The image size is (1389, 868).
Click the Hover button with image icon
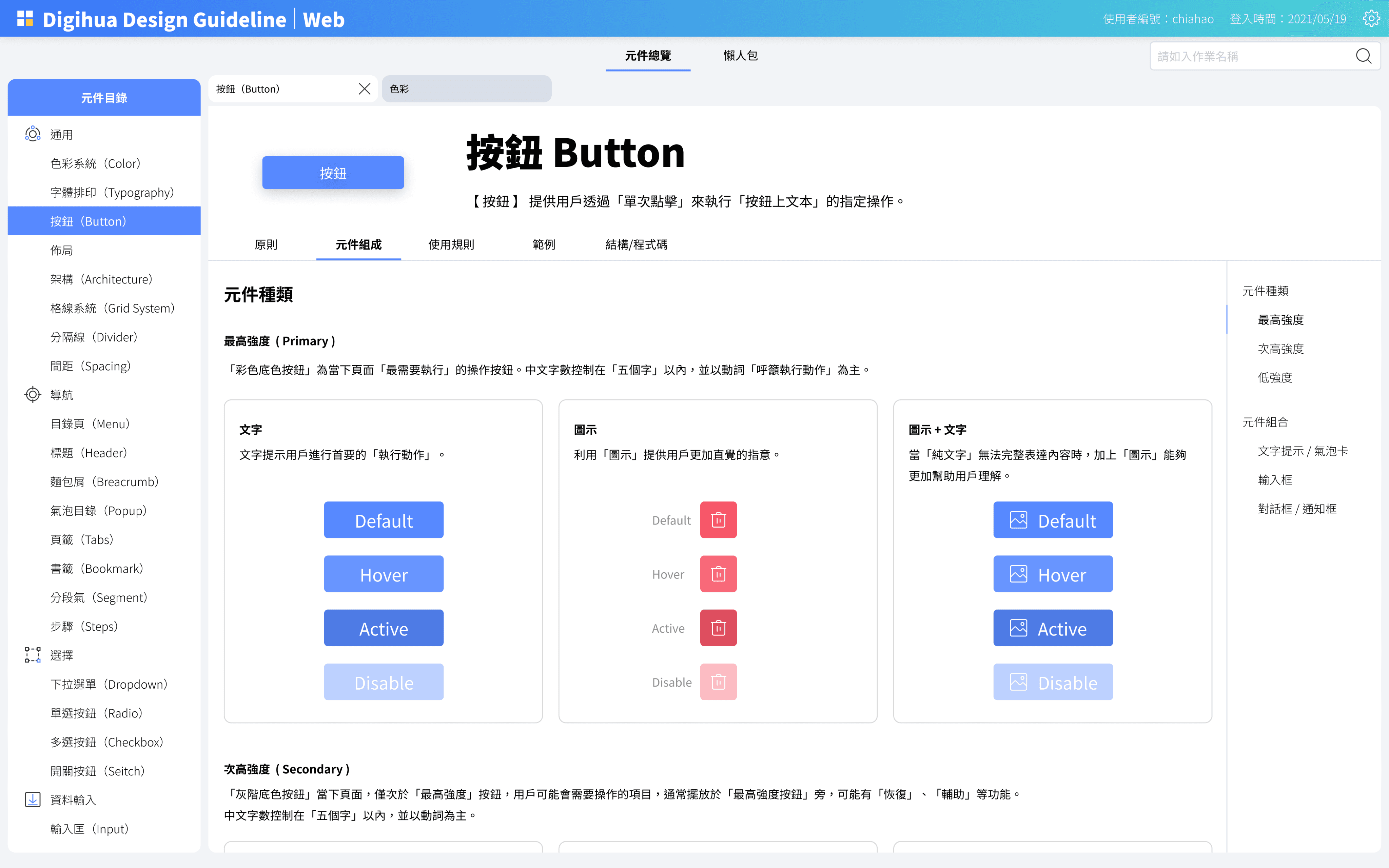click(1053, 574)
